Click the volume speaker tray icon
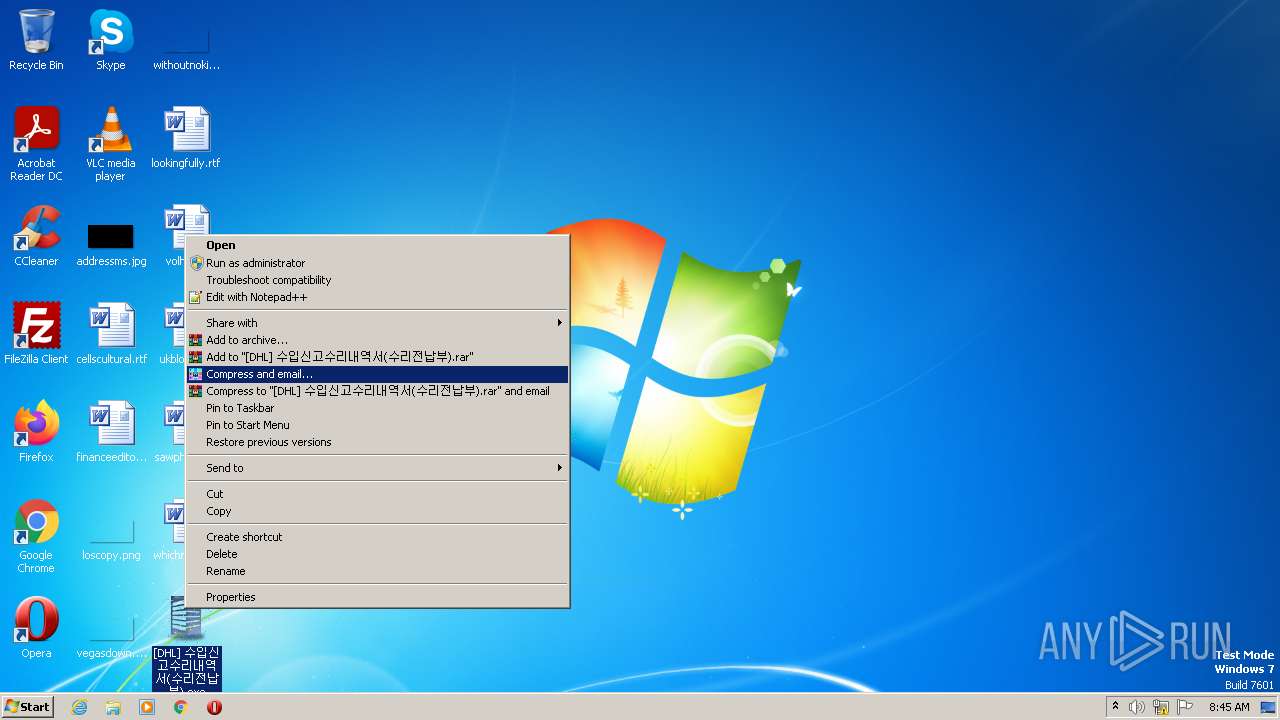1280x720 pixels. tap(1137, 707)
